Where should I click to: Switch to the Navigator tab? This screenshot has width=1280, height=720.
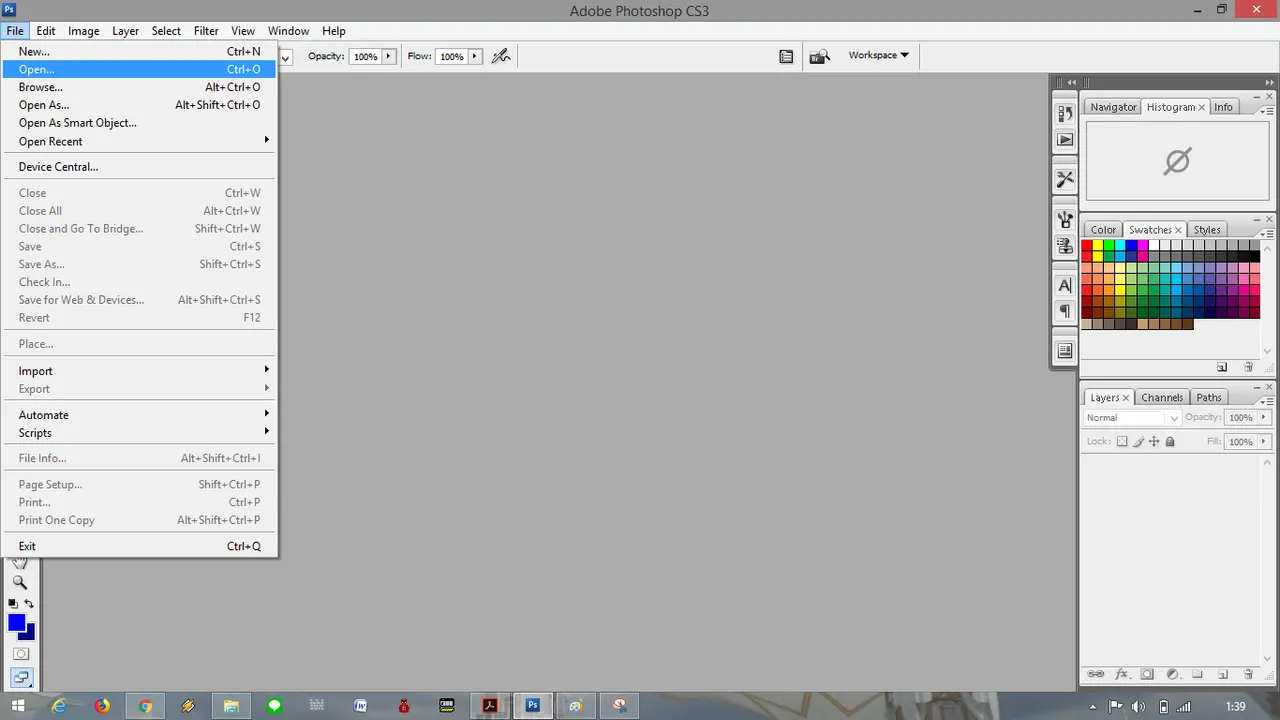click(1113, 107)
